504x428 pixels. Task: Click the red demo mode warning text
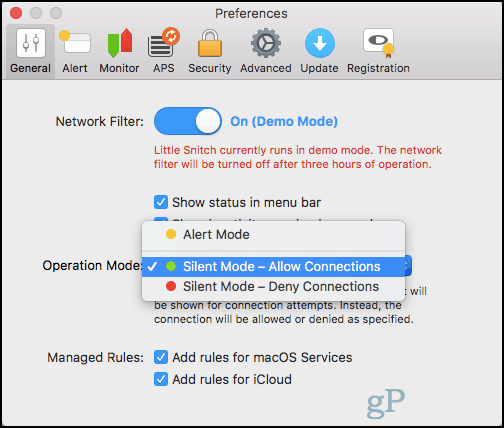coord(298,157)
